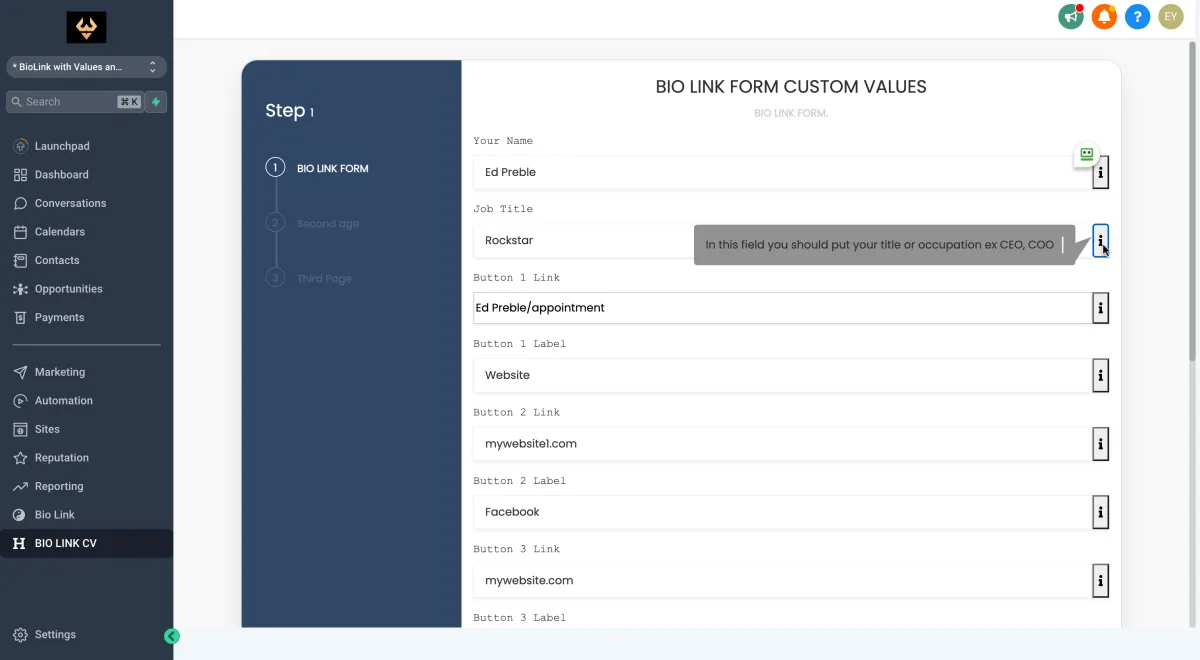Open the Bio Link section
Screen dimensions: 1200x660
coord(53,514)
